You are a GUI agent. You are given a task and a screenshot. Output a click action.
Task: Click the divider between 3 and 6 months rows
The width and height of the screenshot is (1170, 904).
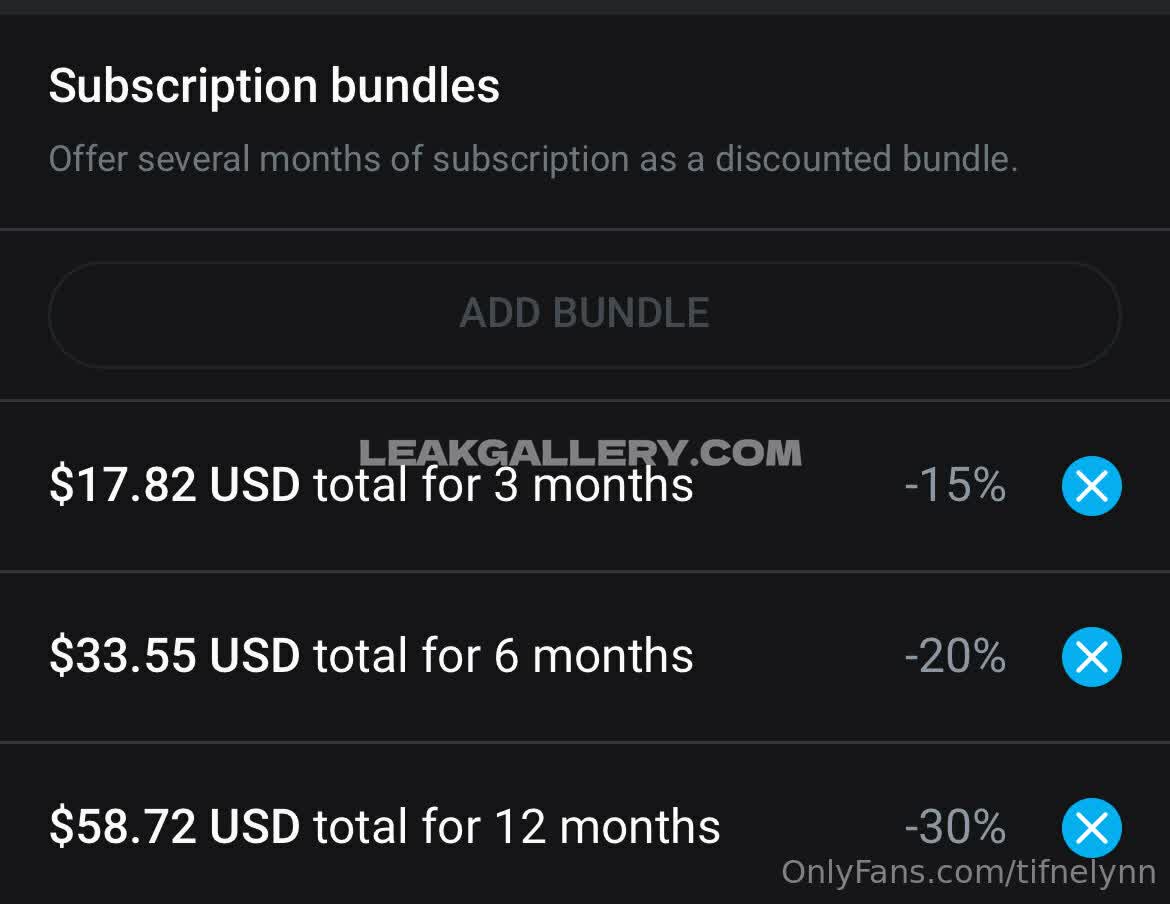[x=585, y=572]
